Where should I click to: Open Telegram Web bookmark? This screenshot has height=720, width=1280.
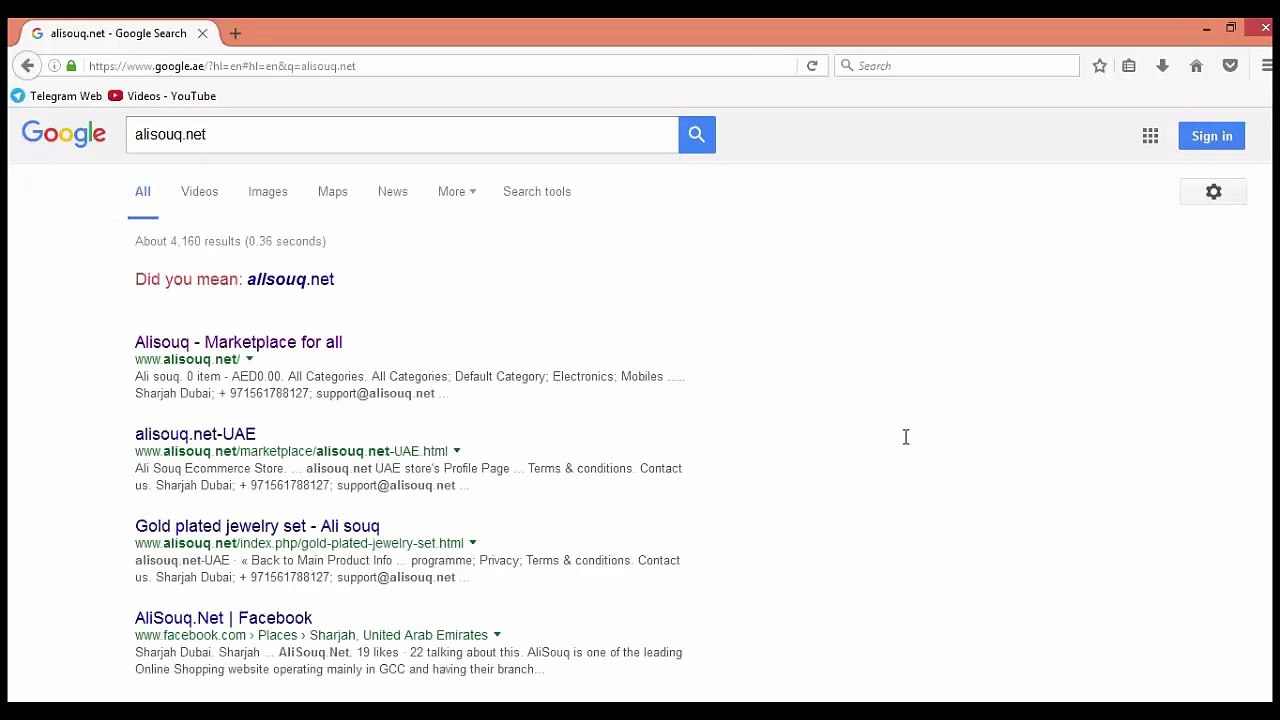pyautogui.click(x=57, y=96)
